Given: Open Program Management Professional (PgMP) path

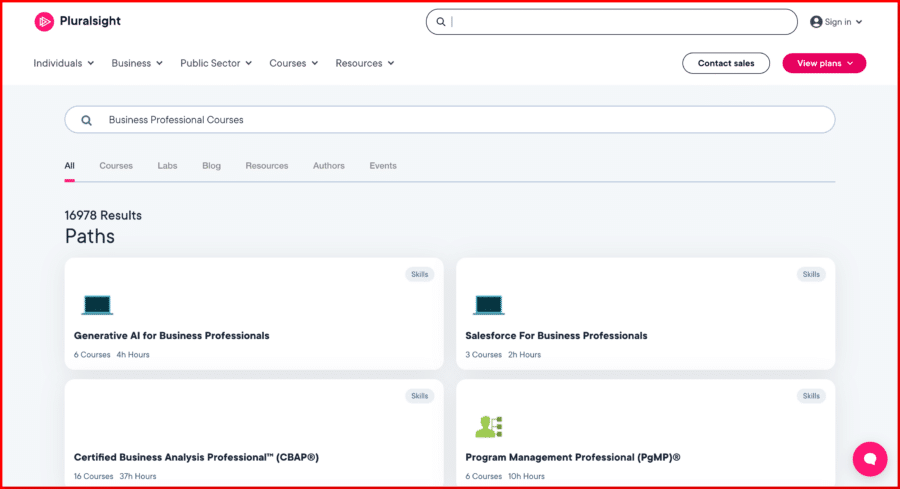Looking at the screenshot, I should (573, 457).
